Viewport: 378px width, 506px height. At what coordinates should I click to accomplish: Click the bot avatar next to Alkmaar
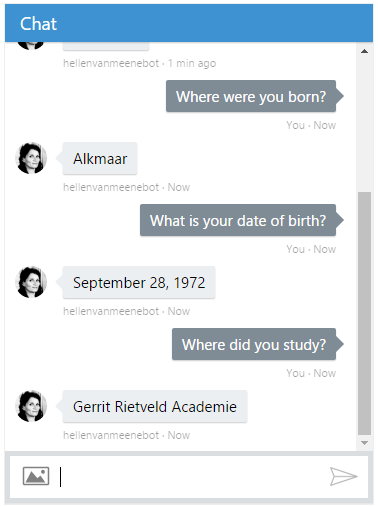pos(31,158)
